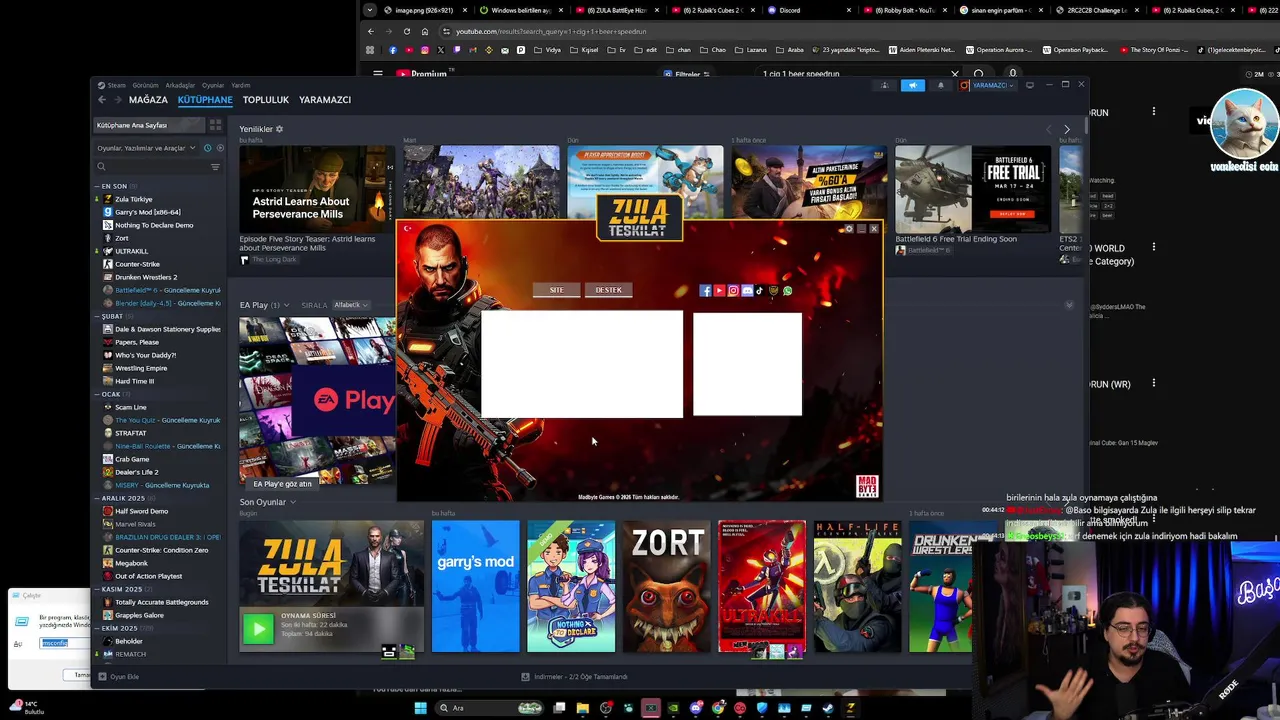Open library advanced filter icon
Image resolution: width=1280 pixels, height=720 pixels.
click(215, 167)
